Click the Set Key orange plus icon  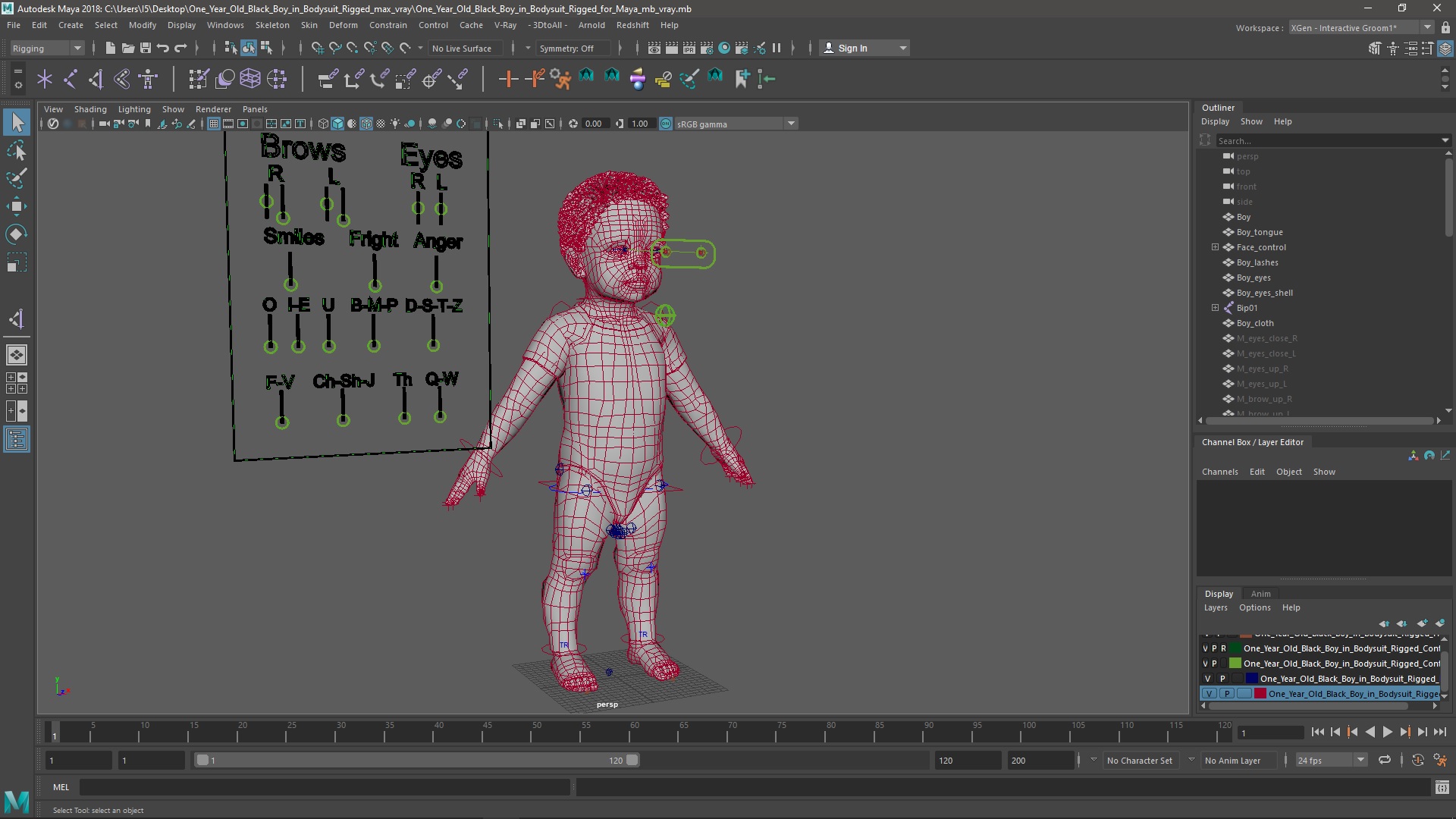[508, 79]
